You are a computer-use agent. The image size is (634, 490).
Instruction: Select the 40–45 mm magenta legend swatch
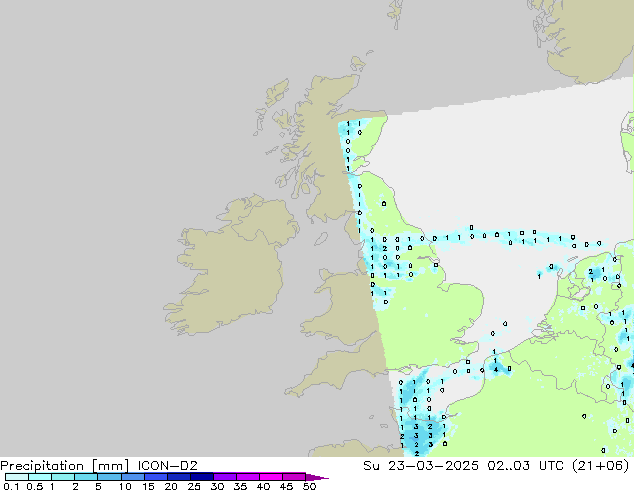pyautogui.click(x=271, y=477)
